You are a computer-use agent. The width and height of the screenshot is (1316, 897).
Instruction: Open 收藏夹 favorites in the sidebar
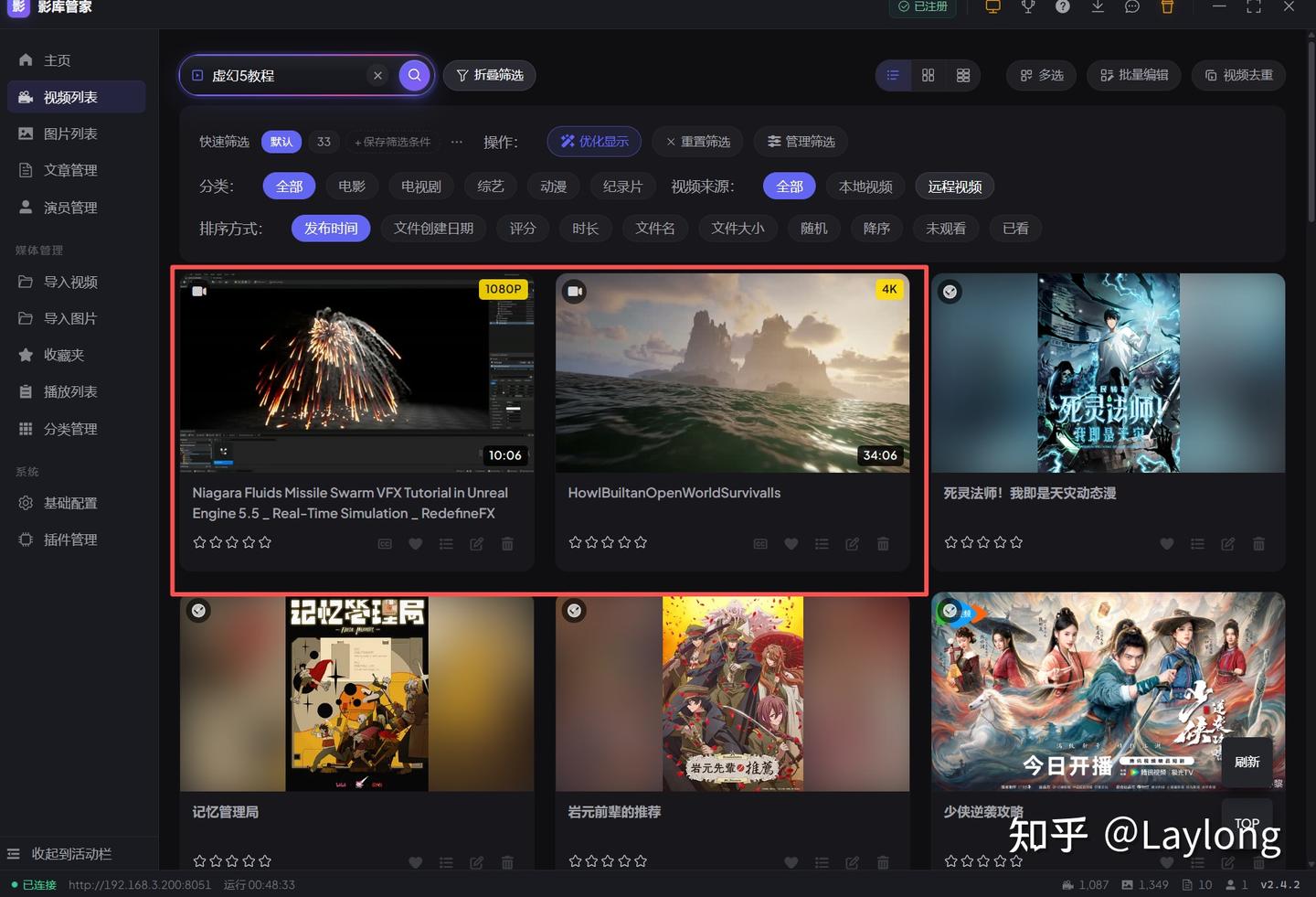(x=76, y=355)
